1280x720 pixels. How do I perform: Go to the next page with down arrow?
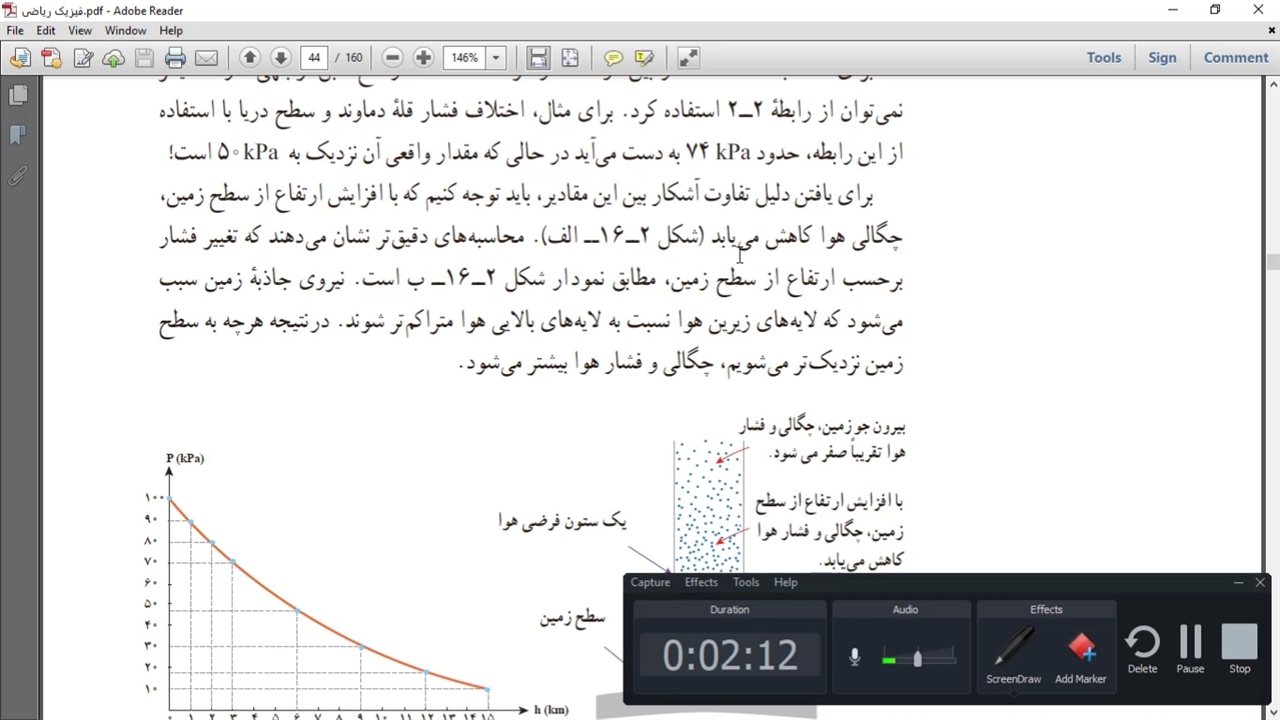tap(281, 58)
